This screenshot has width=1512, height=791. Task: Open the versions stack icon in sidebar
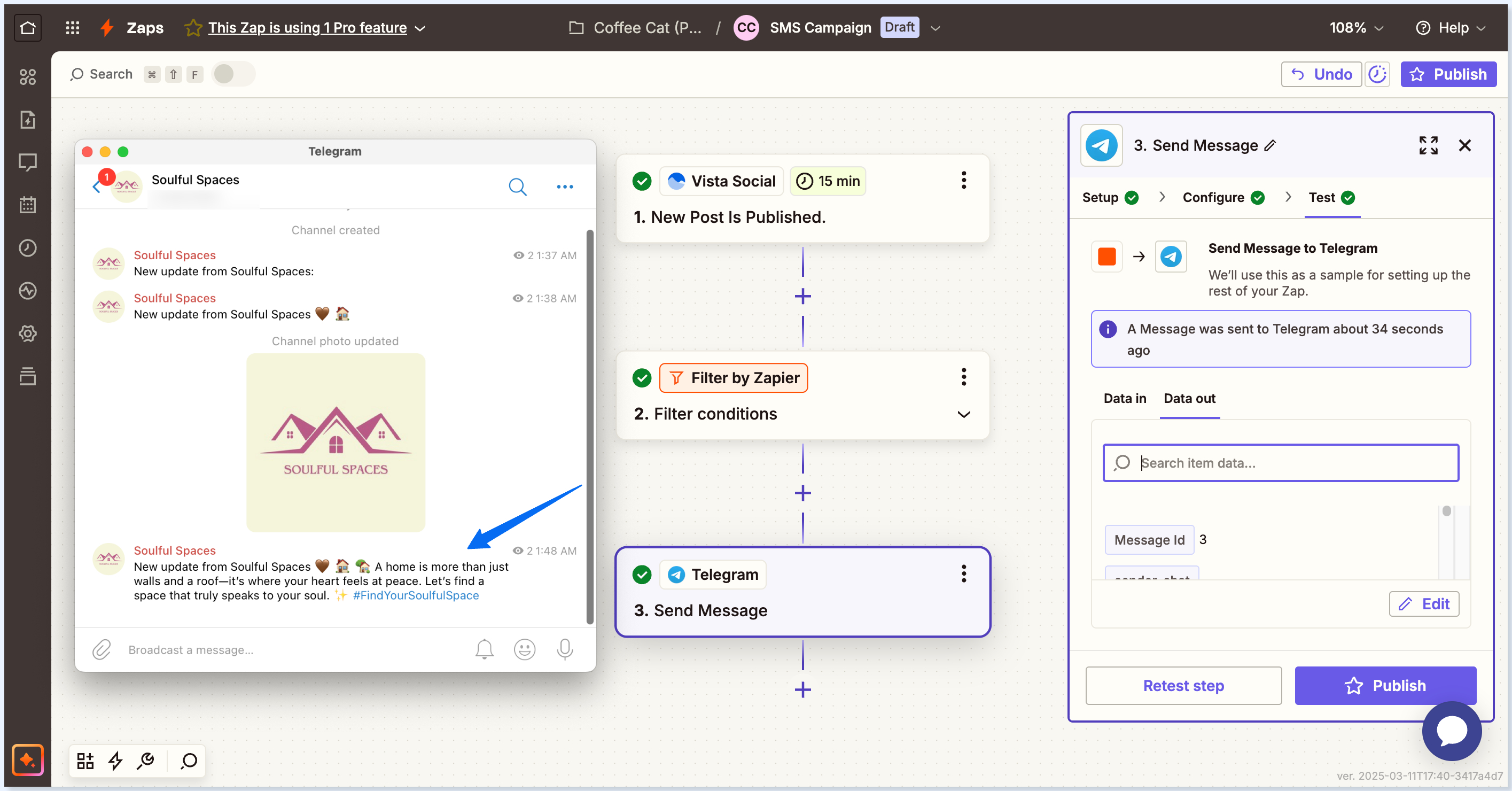pos(28,376)
